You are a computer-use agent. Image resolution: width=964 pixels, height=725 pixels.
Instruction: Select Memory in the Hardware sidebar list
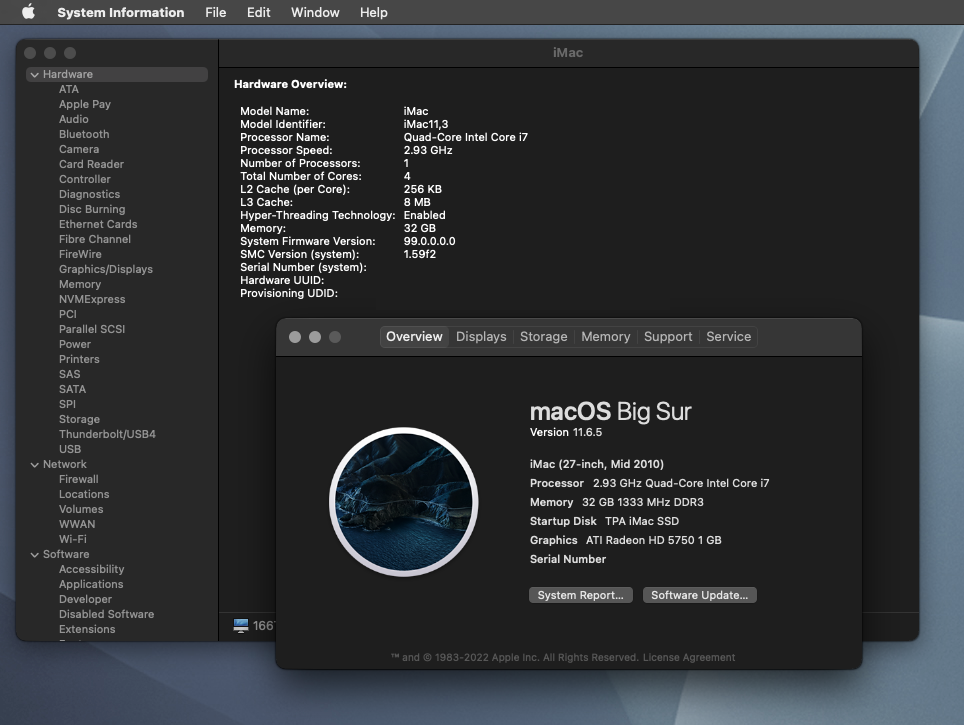(x=80, y=284)
